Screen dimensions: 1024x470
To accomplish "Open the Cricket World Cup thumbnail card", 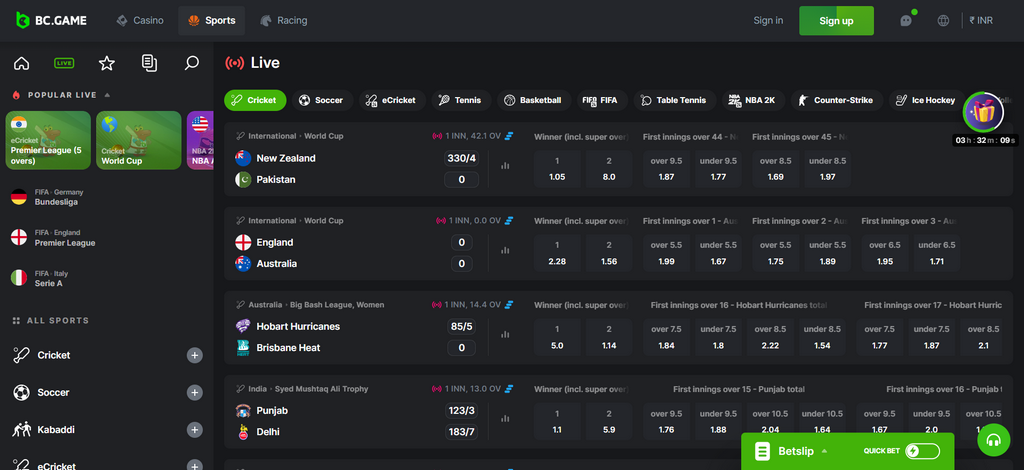I will click(139, 140).
